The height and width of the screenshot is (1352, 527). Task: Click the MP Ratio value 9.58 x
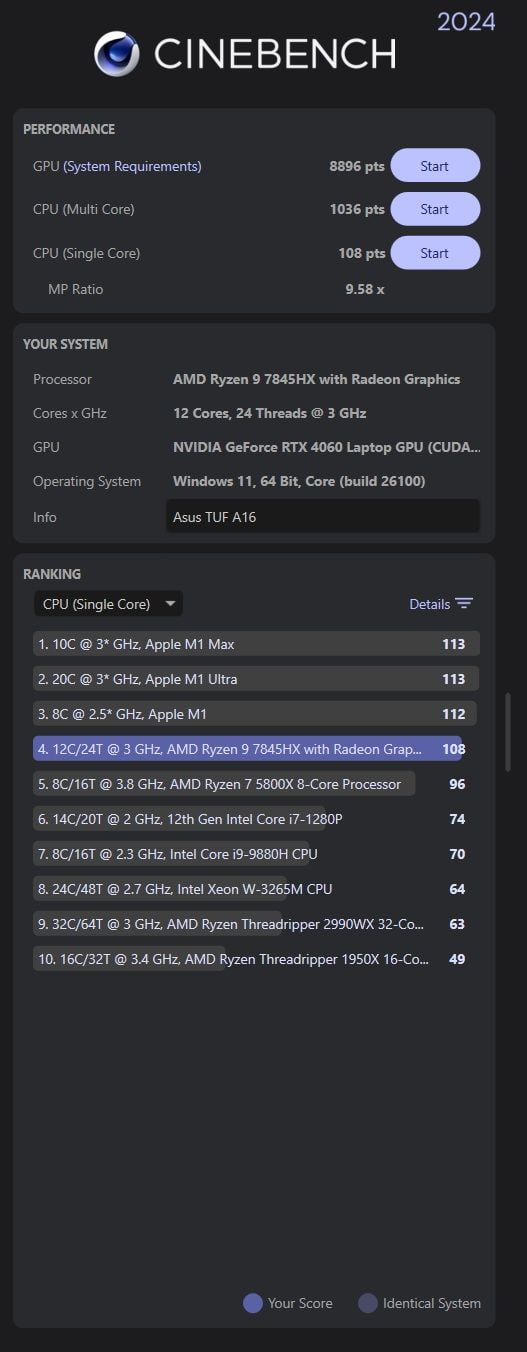pyautogui.click(x=365, y=289)
